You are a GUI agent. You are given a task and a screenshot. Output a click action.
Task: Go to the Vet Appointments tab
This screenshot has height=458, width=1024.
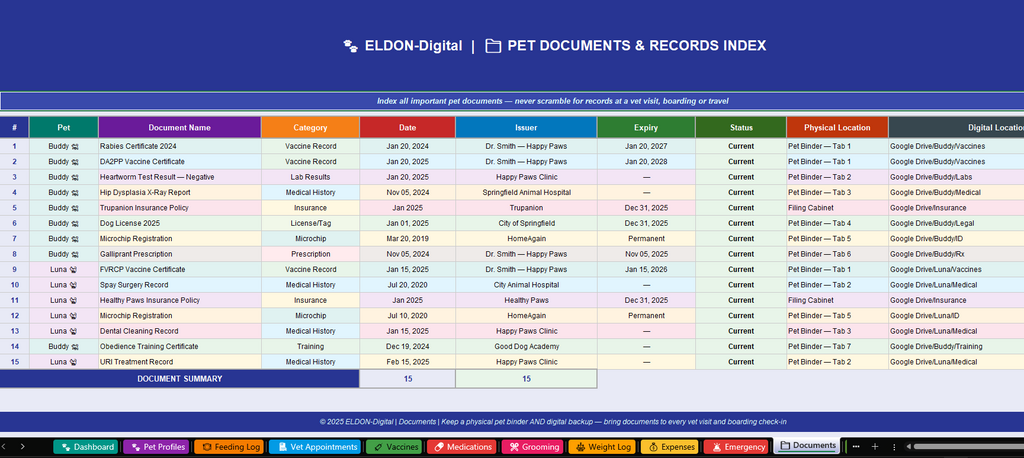[x=314, y=447]
